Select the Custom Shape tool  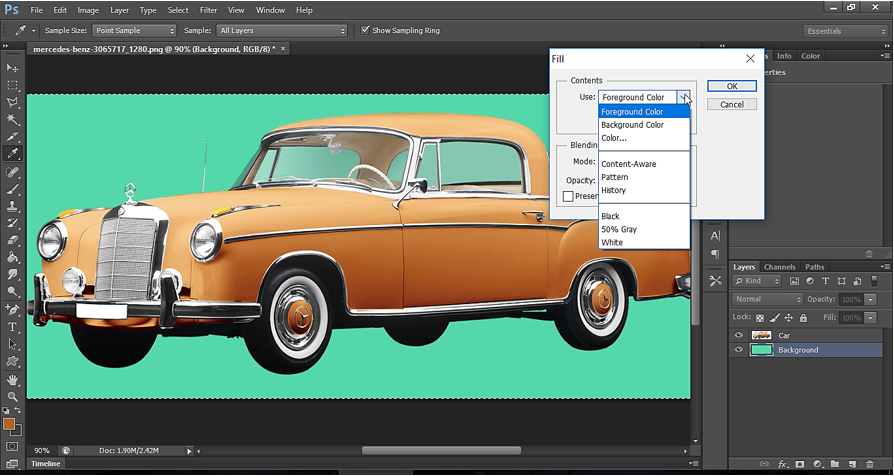coord(12,361)
